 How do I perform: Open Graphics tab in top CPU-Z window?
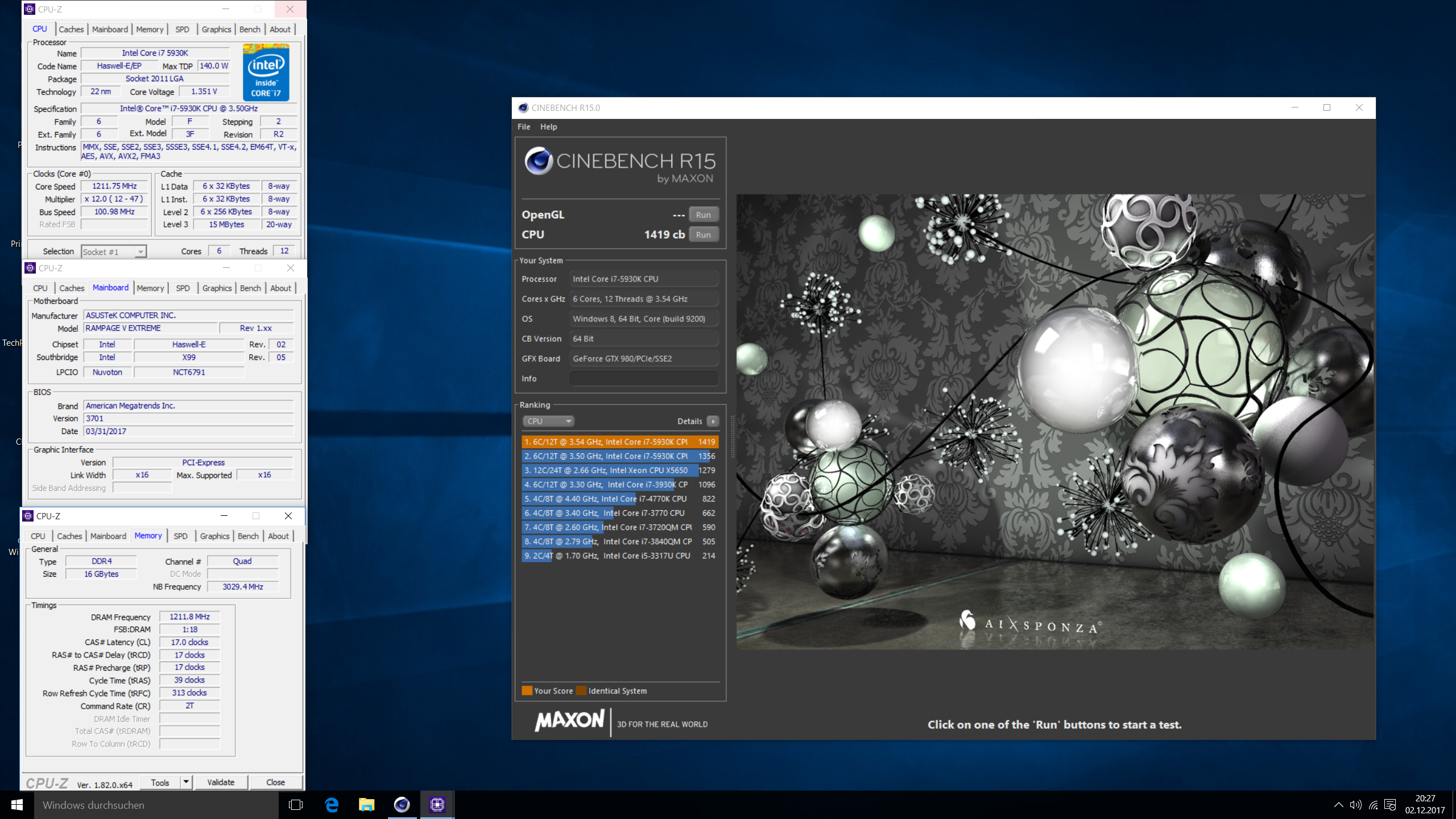point(217,29)
